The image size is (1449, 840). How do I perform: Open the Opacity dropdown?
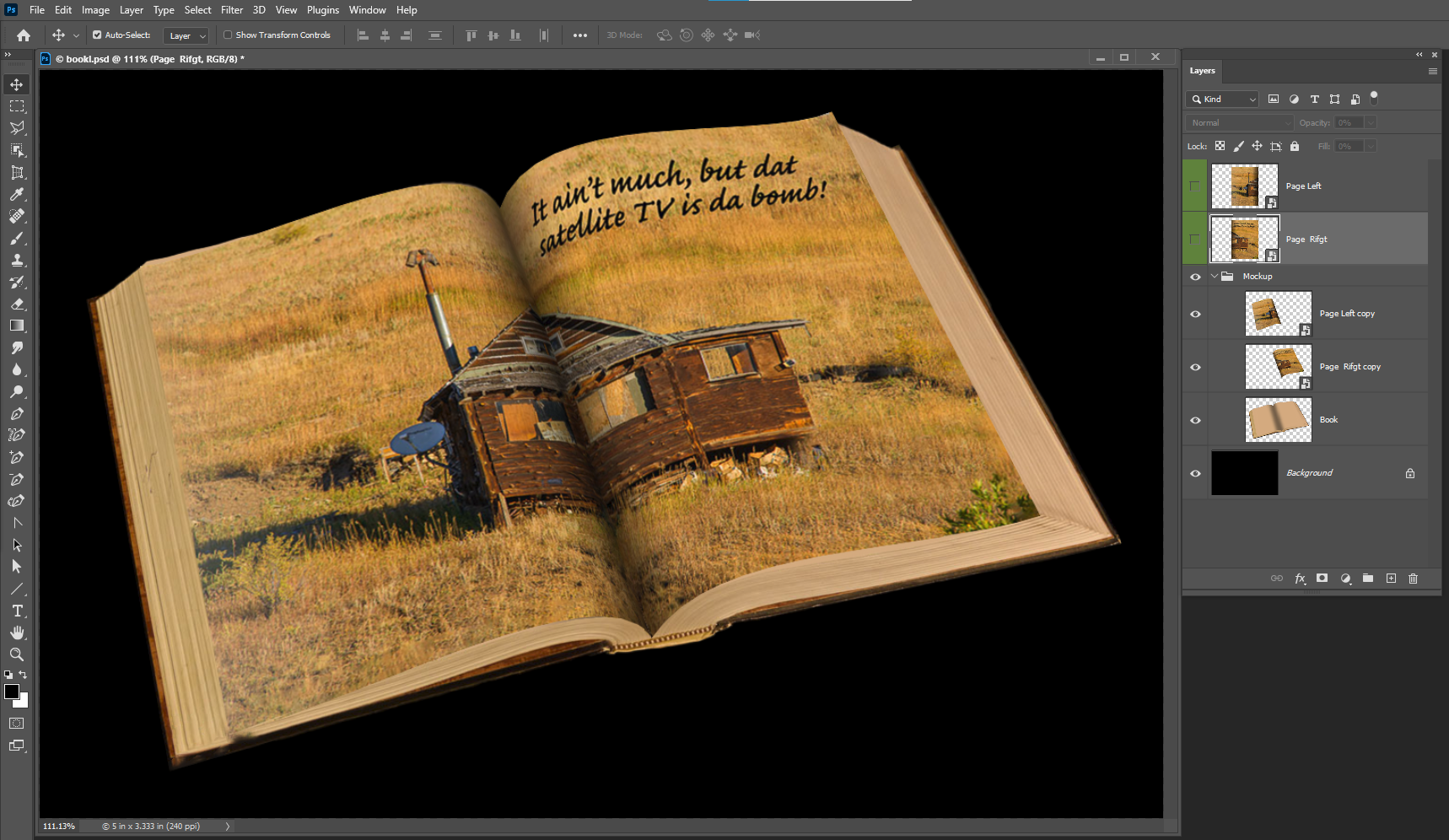click(x=1369, y=122)
